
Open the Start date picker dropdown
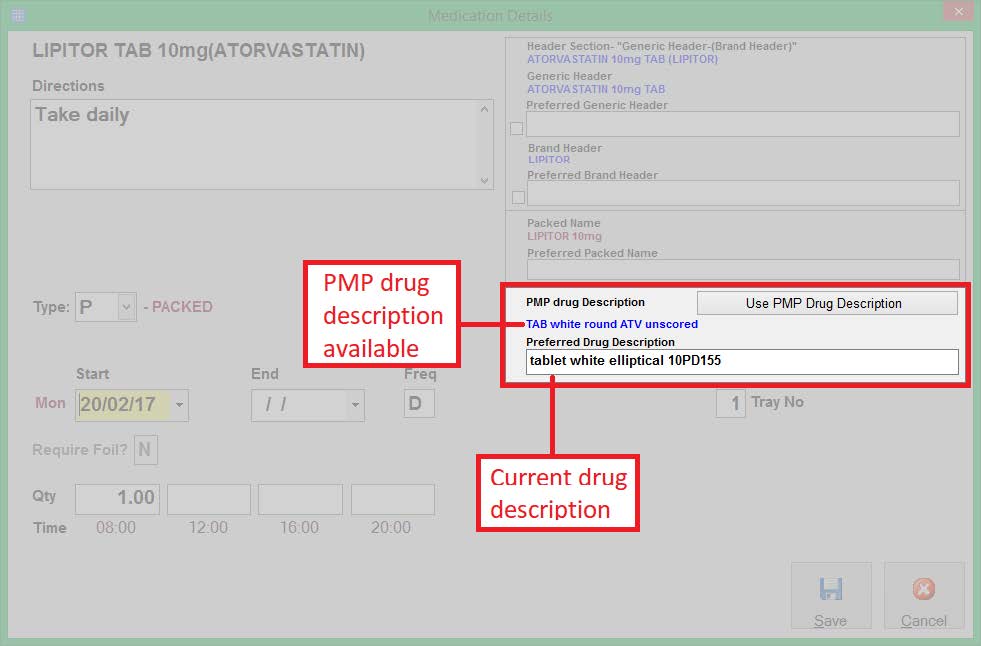180,405
